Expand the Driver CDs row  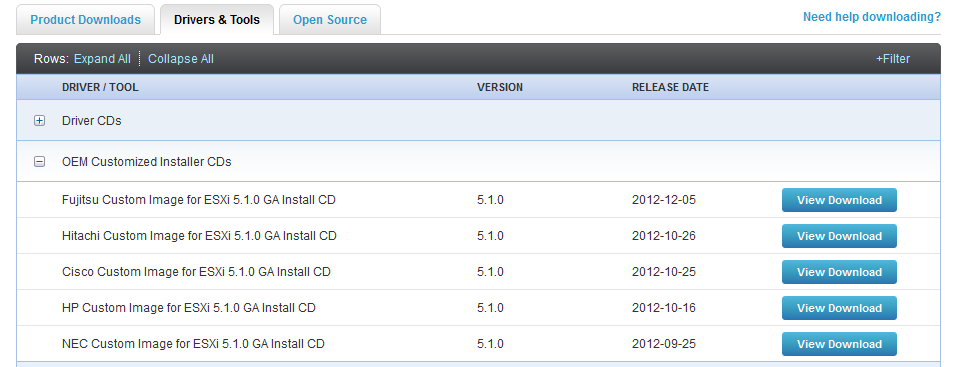click(x=39, y=121)
